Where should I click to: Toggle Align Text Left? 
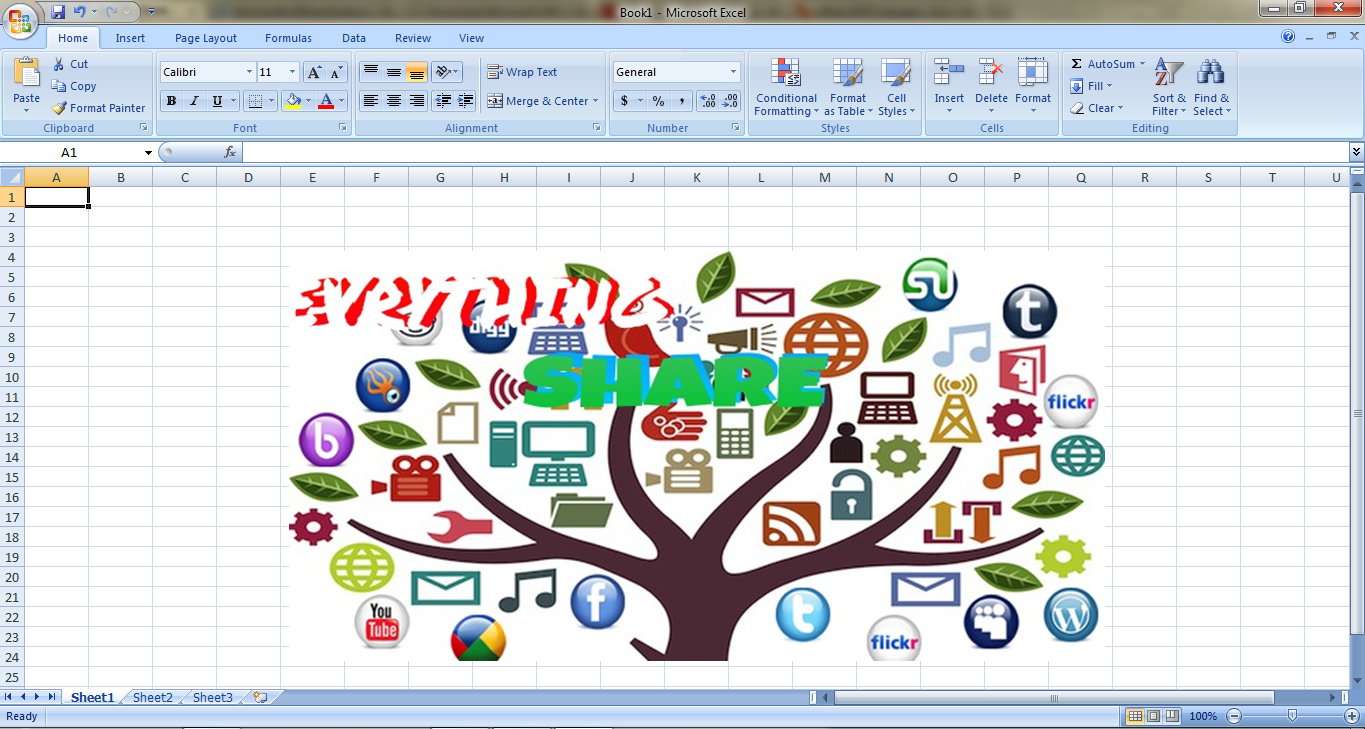371,101
